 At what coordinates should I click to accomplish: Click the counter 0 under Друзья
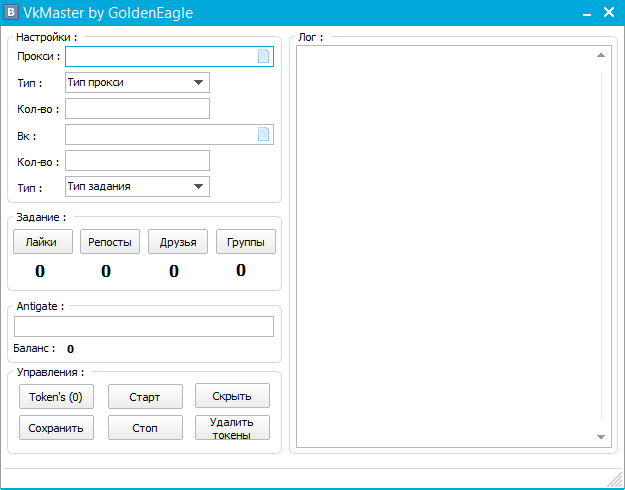click(x=174, y=271)
